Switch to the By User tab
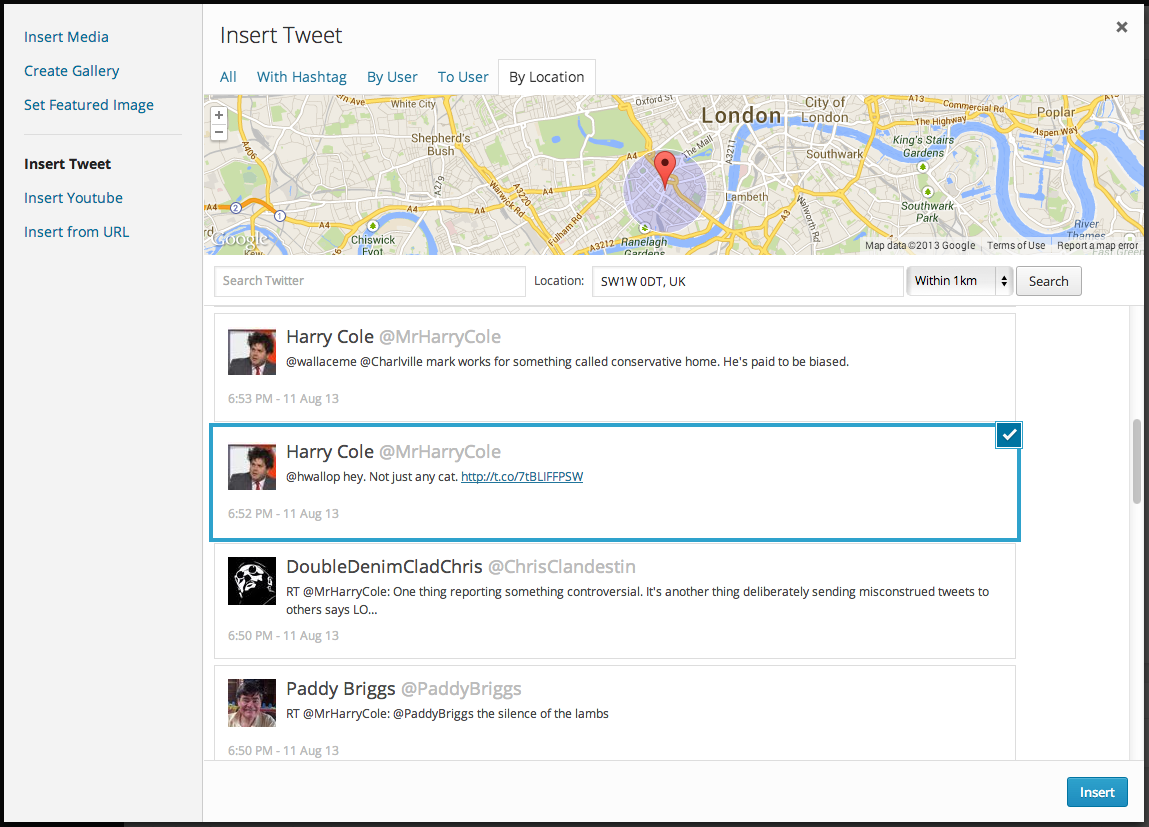 (392, 77)
